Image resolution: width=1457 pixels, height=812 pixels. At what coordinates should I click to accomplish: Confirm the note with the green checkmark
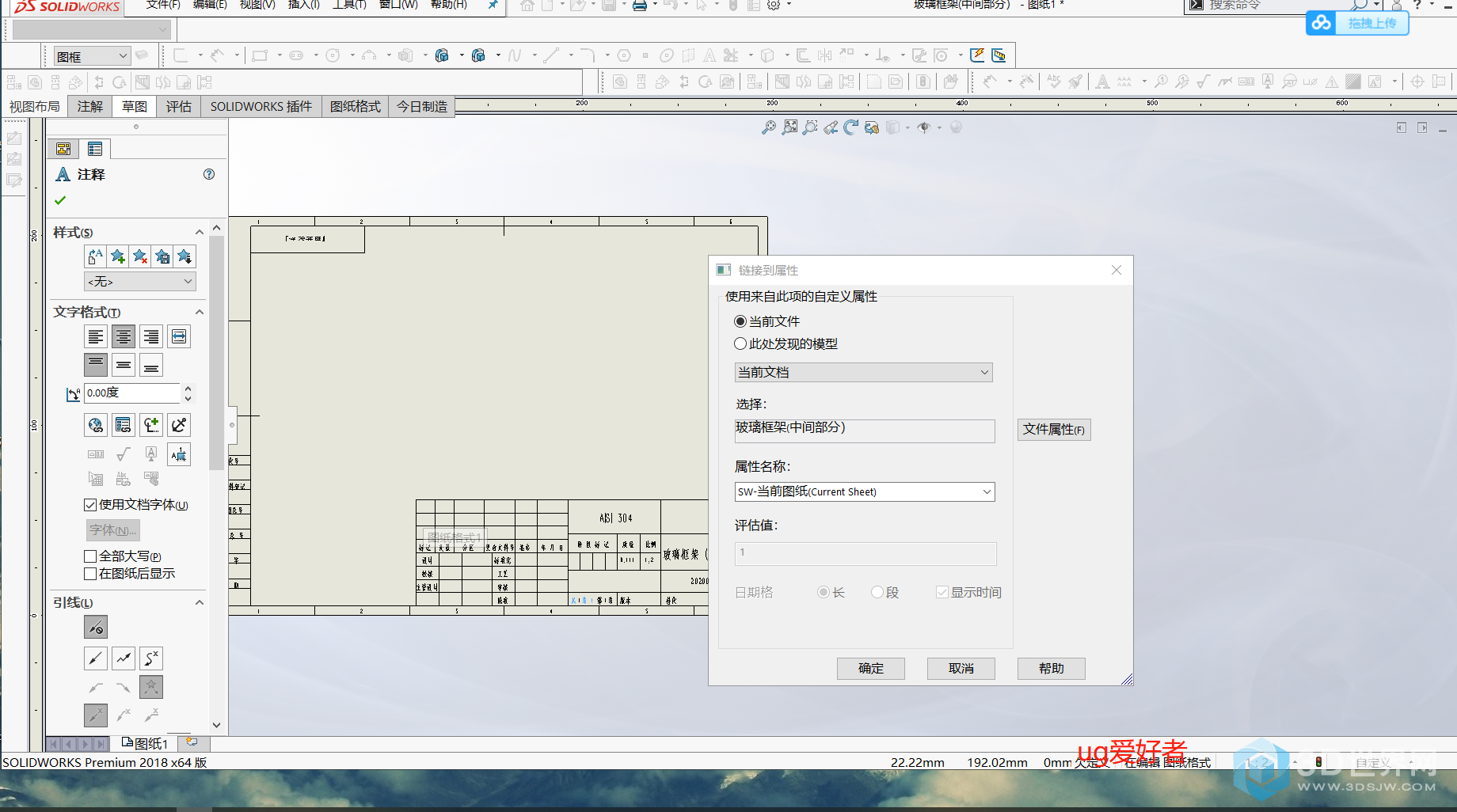tap(60, 200)
